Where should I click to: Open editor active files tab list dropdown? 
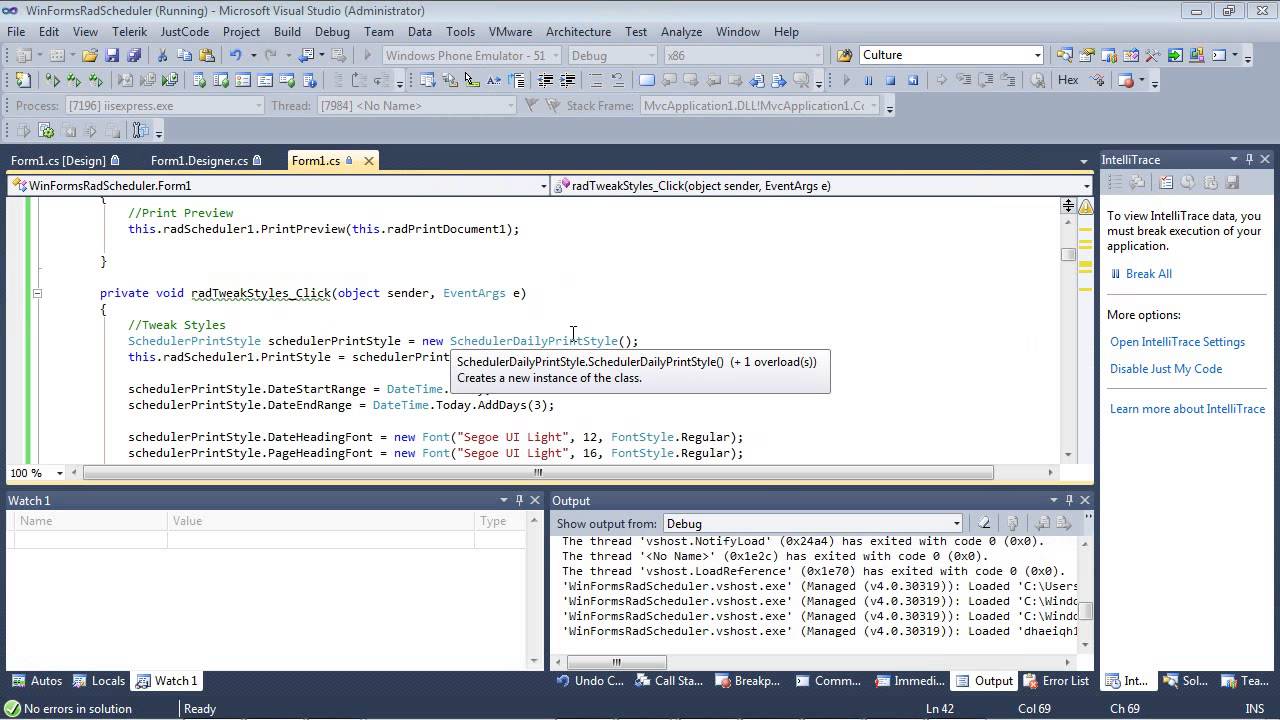click(x=1084, y=161)
